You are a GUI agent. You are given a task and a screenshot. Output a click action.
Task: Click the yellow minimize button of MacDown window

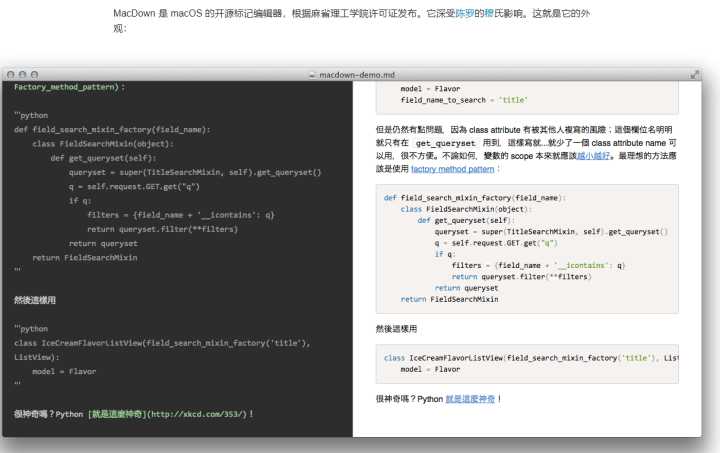click(22, 74)
